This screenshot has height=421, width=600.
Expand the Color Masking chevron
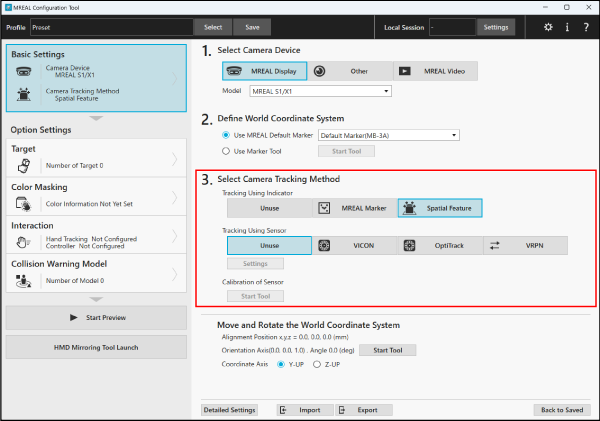click(174, 197)
